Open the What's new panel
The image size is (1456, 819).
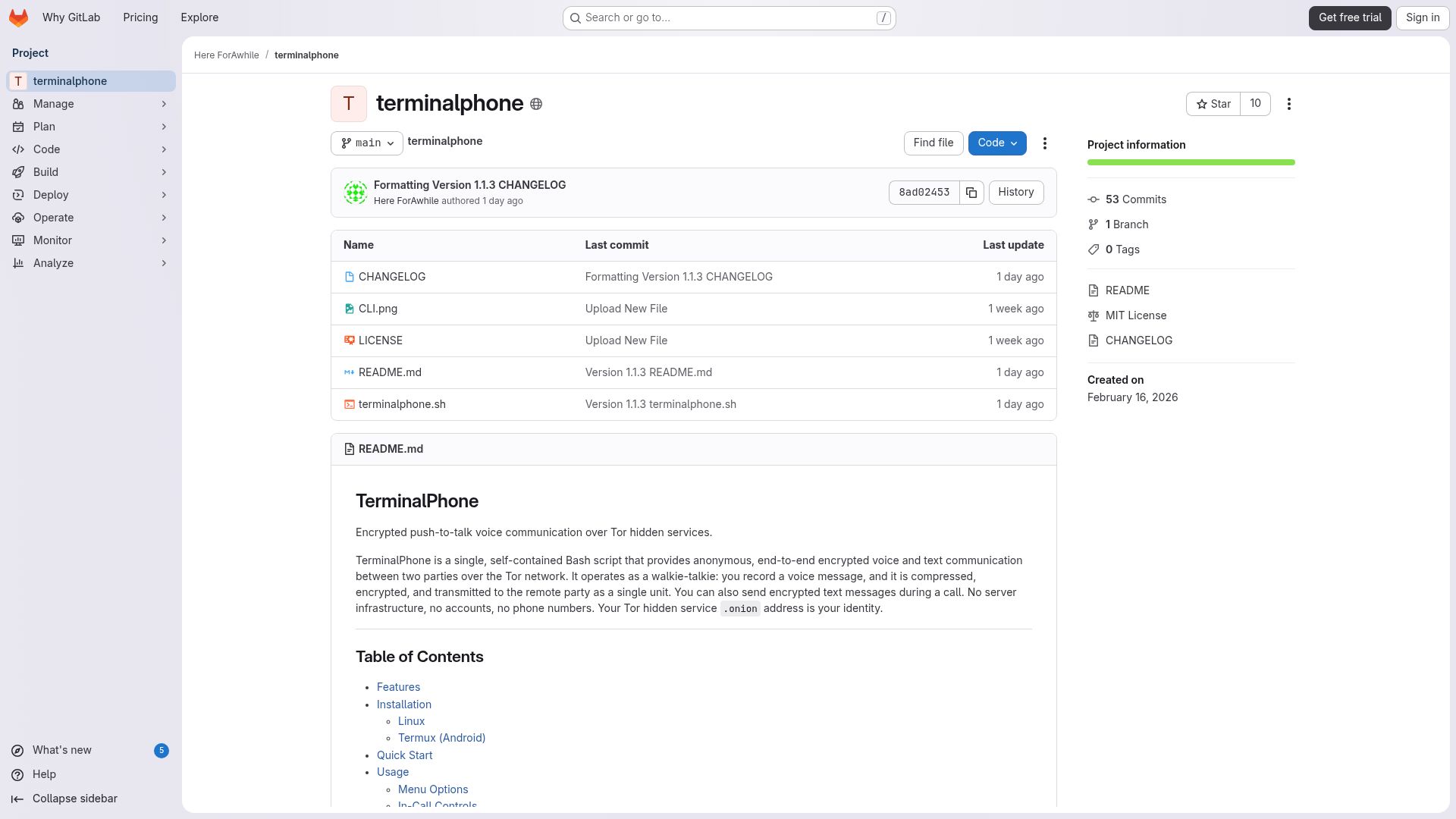click(91, 750)
